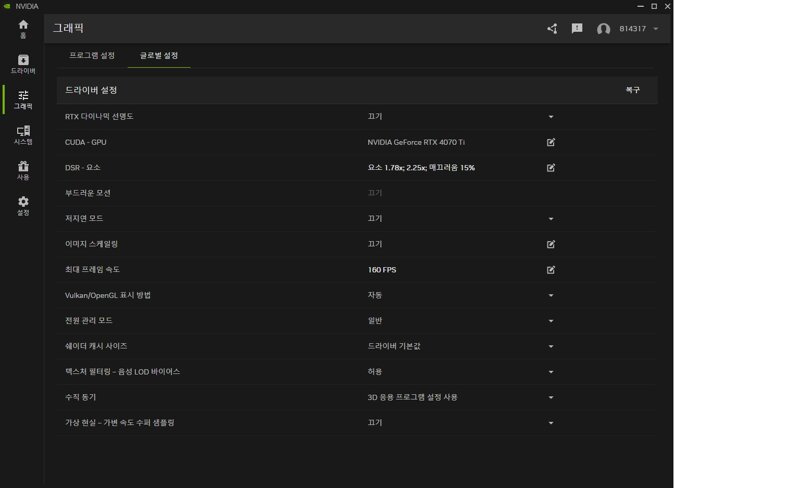Edit the 최대 프레임 속도 setting
800x488 pixels.
tap(551, 270)
